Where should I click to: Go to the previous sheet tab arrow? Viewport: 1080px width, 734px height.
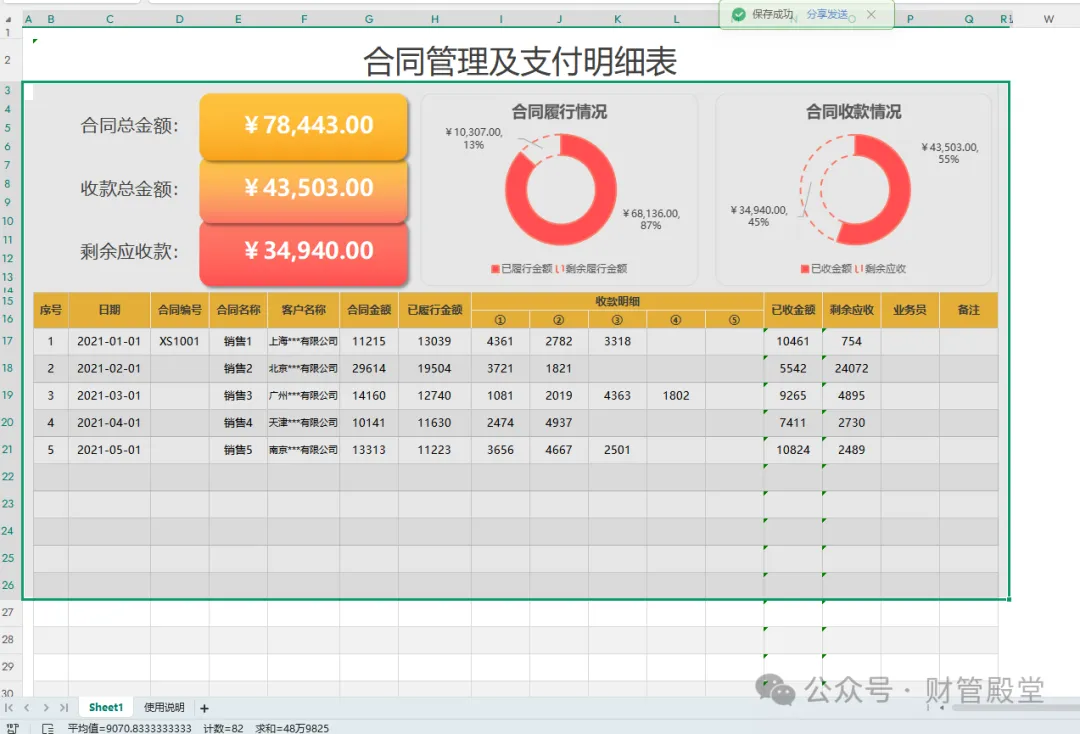[x=27, y=707]
